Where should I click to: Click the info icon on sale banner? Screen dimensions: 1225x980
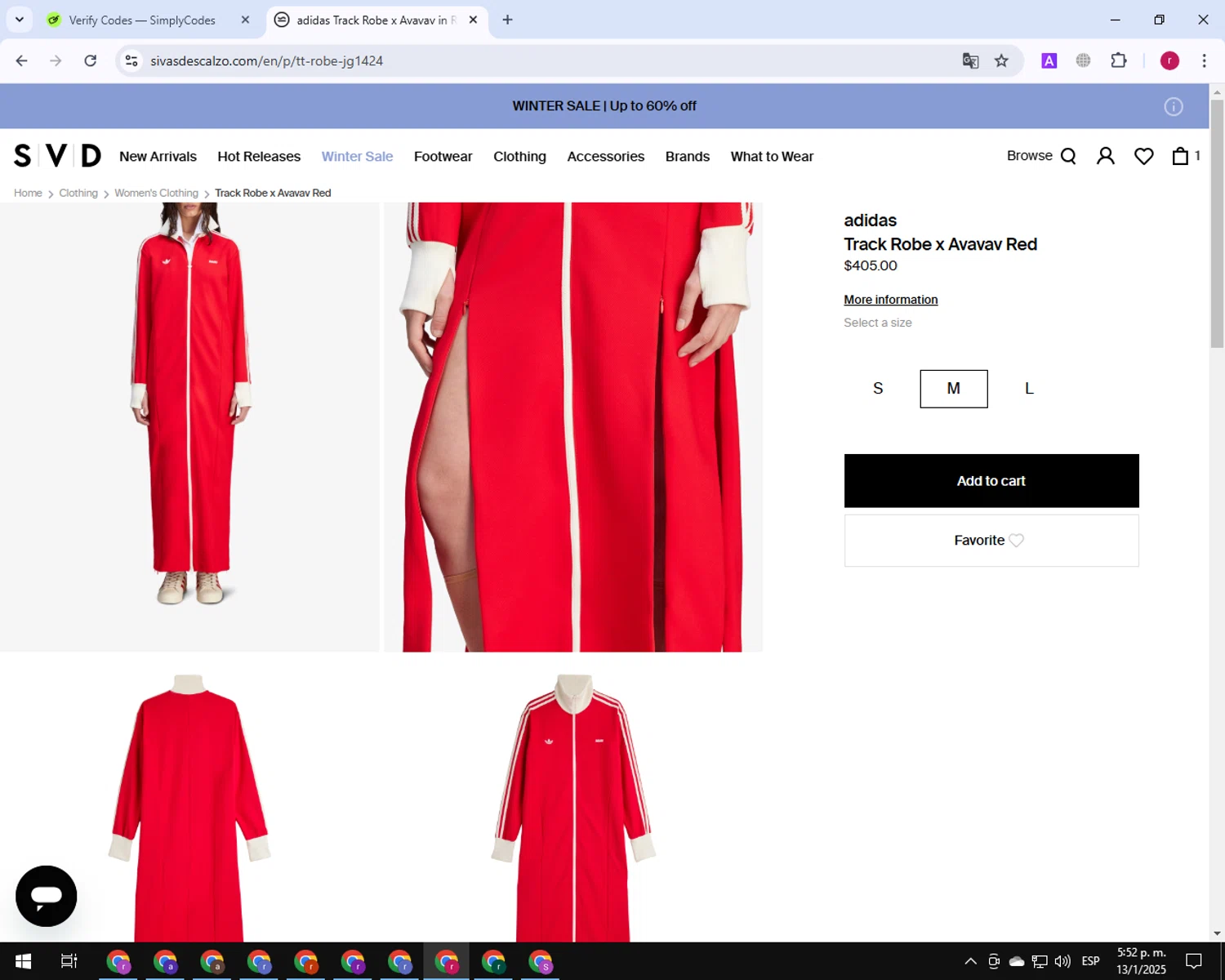(1174, 106)
